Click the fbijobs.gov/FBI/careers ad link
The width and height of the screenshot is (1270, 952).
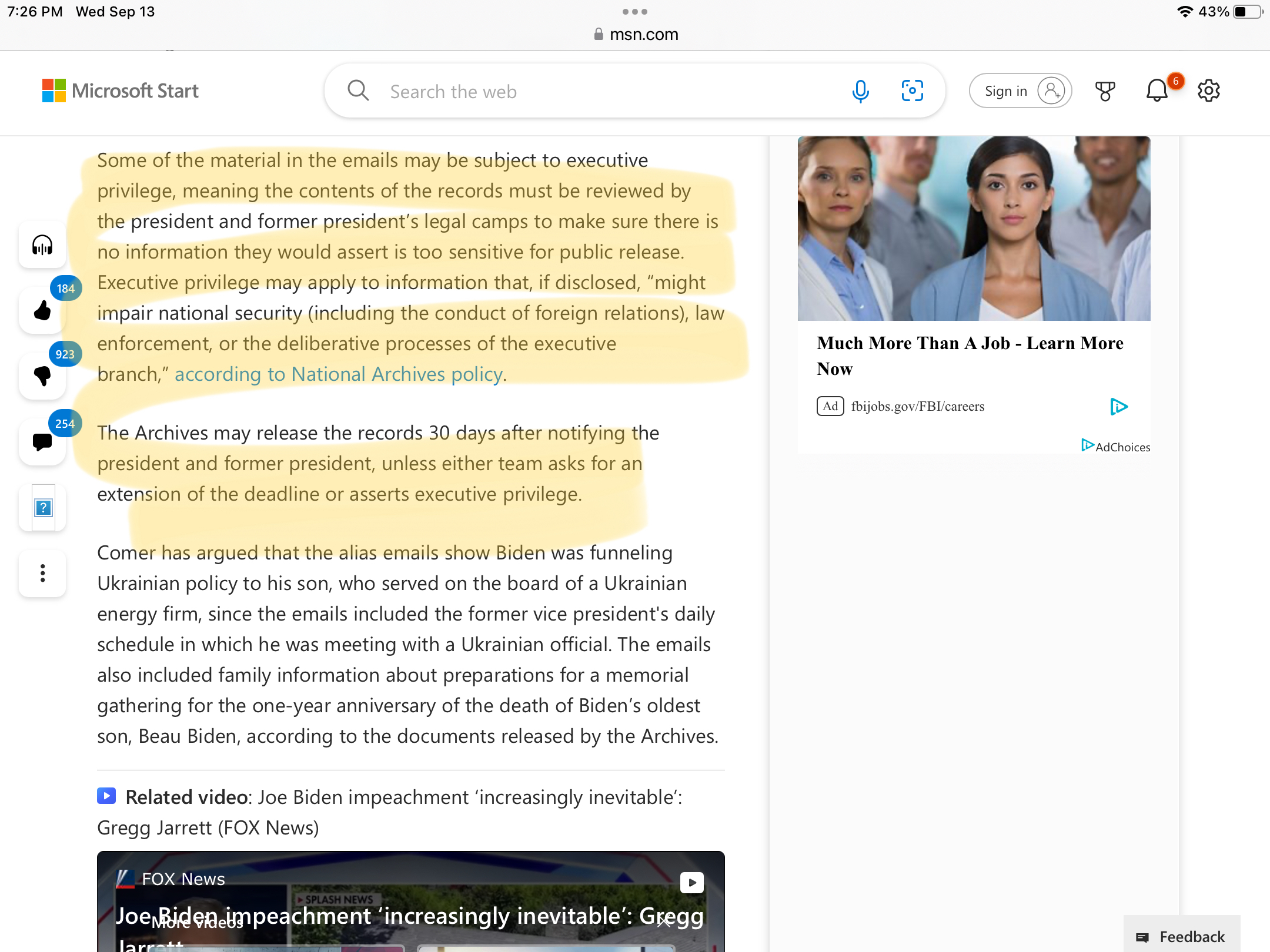coord(917,407)
